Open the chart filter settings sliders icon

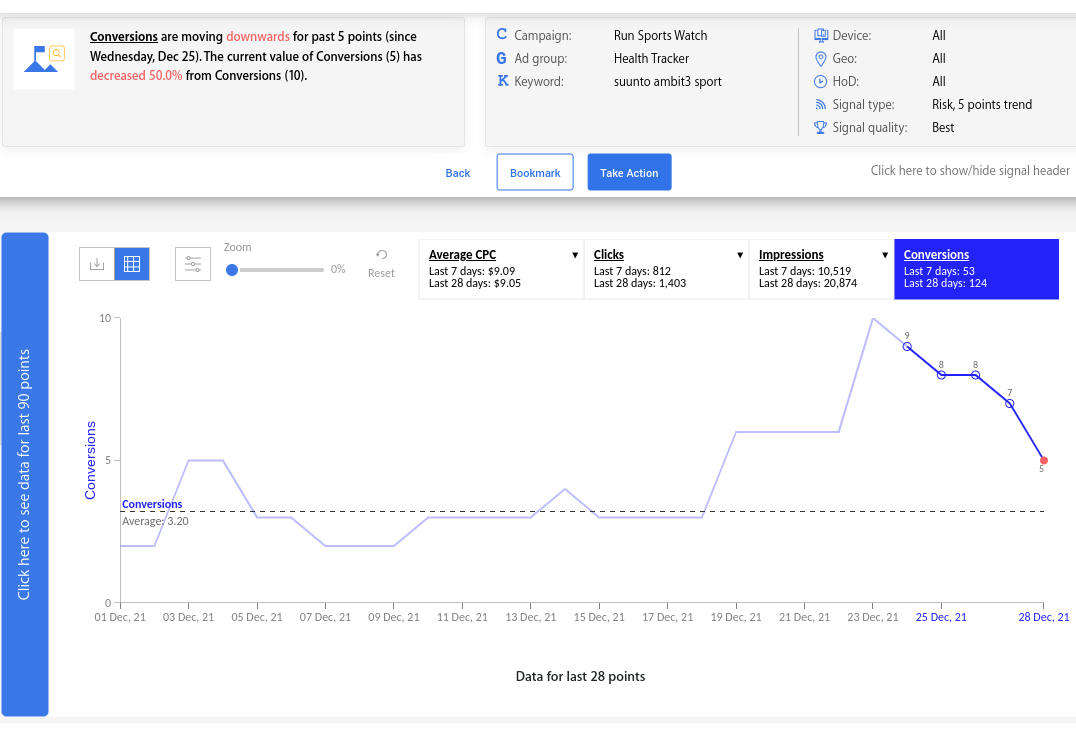click(x=193, y=264)
